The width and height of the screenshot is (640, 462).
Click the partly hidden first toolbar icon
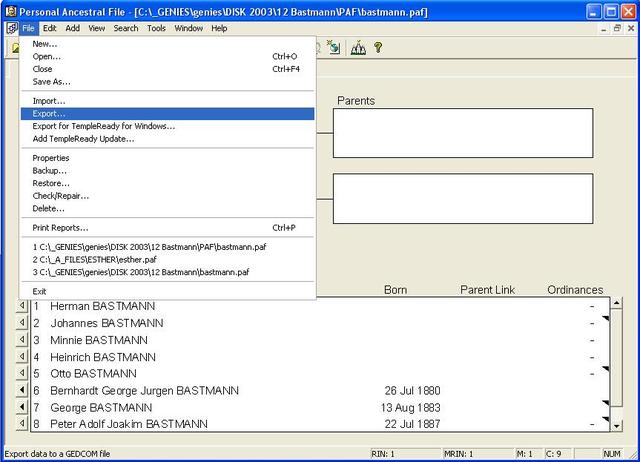[x=15, y=48]
